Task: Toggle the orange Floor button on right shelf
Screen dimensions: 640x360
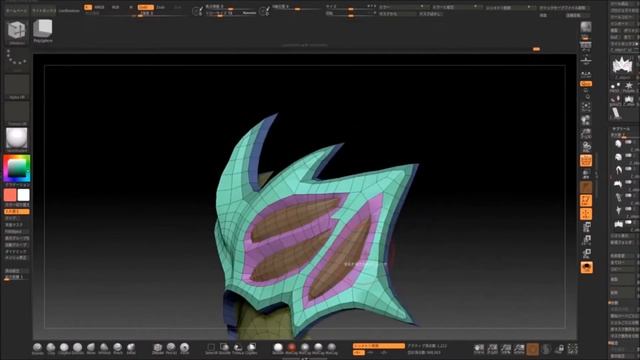Action: click(586, 83)
